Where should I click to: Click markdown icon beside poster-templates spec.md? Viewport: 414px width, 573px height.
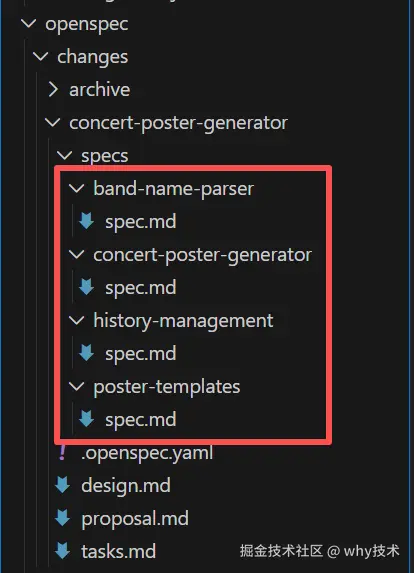(87, 419)
